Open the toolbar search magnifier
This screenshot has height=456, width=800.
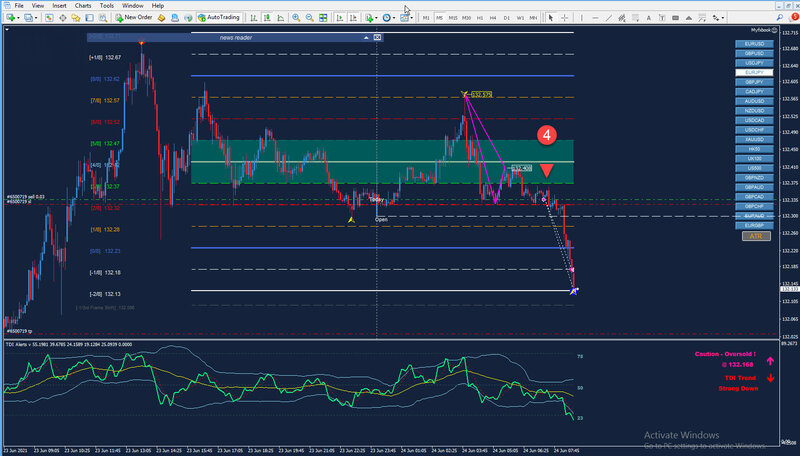[x=780, y=18]
